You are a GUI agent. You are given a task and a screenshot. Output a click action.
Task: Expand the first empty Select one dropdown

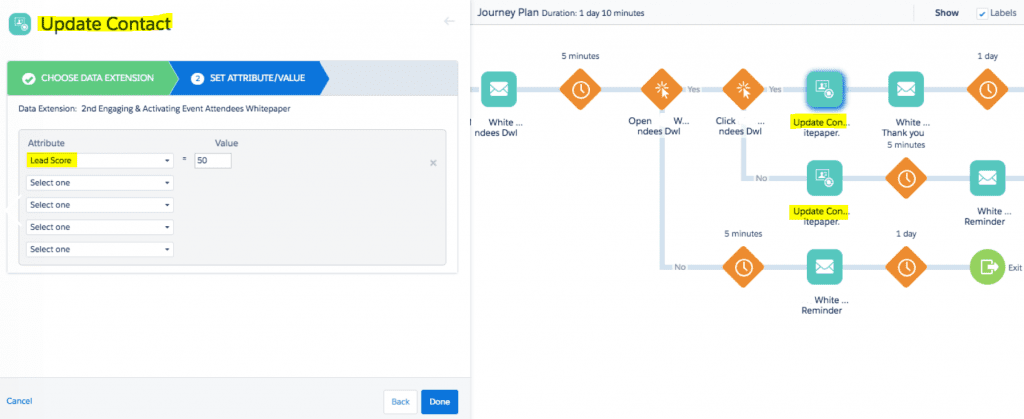coord(100,183)
